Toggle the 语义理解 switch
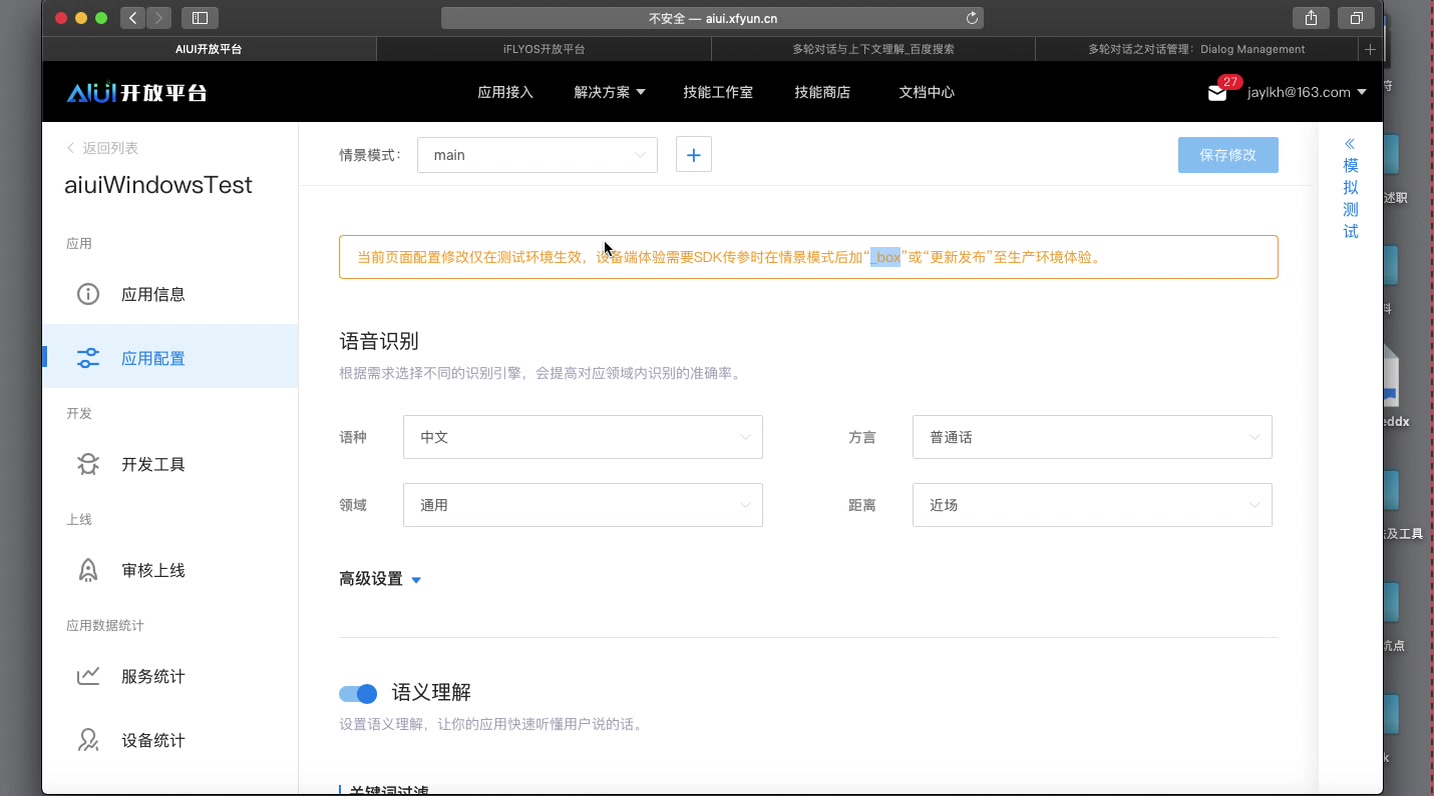The width and height of the screenshot is (1434, 796). tap(358, 694)
